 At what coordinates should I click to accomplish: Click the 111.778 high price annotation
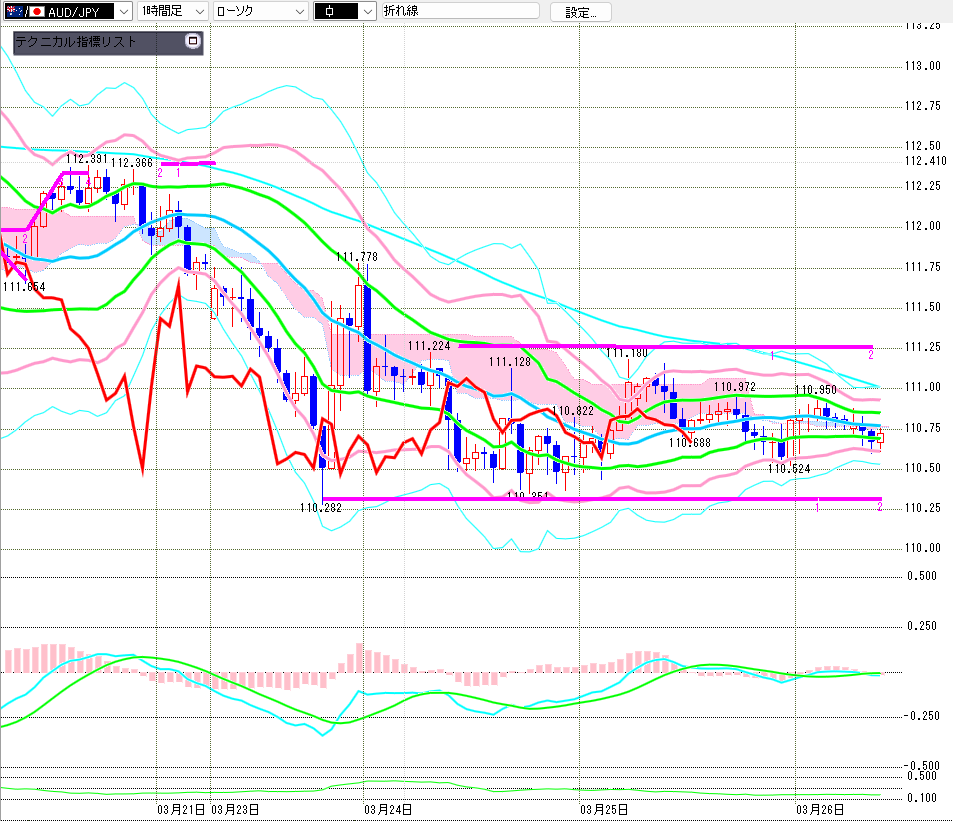357,257
